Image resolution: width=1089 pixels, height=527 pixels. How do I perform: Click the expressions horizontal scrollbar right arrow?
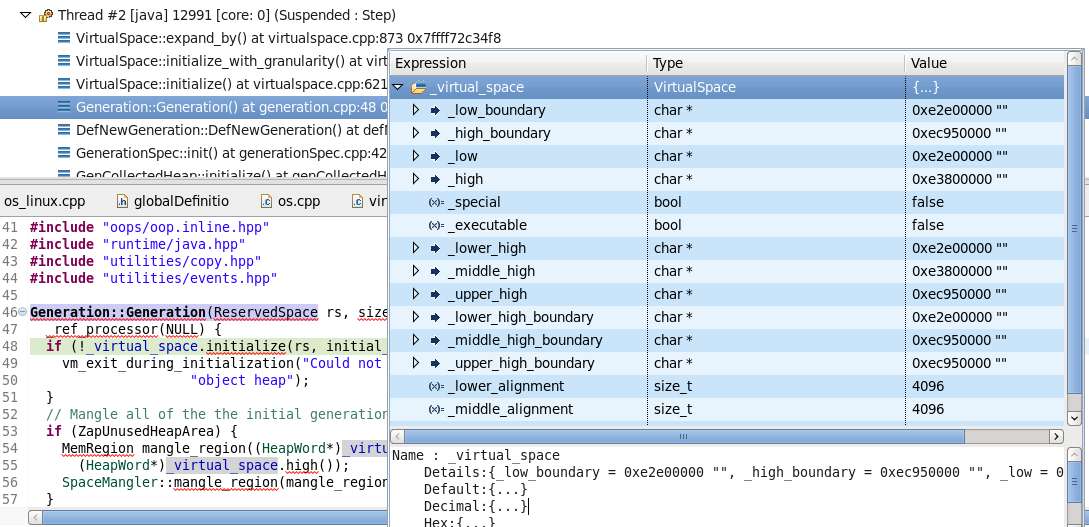point(1056,437)
